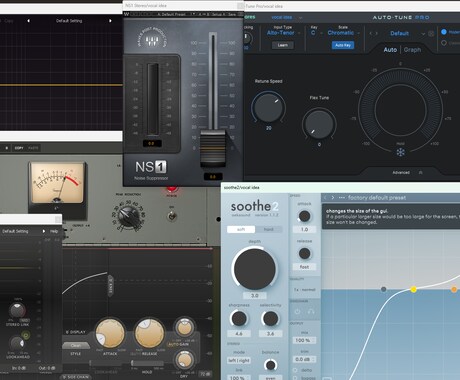Click the compressor Hold slider
This screenshot has height=380, width=460.
click(148, 363)
